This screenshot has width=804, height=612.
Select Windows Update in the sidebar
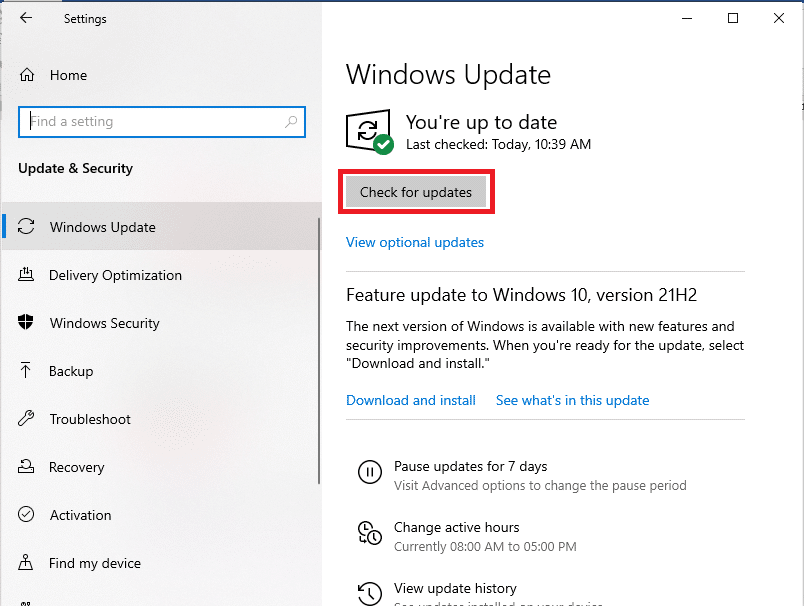(x=161, y=227)
